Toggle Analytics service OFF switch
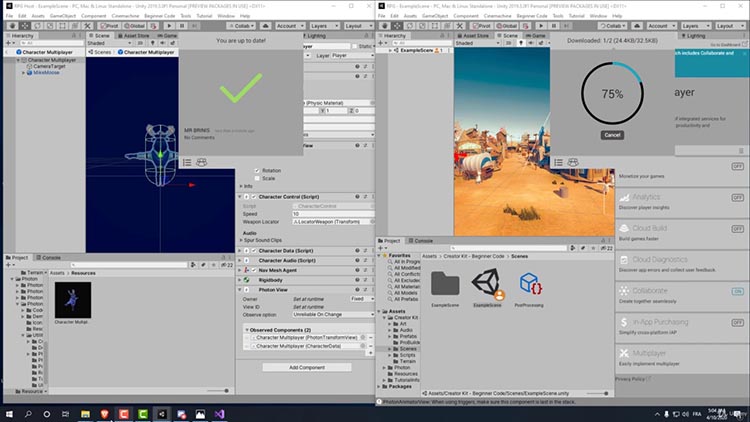 (738, 198)
